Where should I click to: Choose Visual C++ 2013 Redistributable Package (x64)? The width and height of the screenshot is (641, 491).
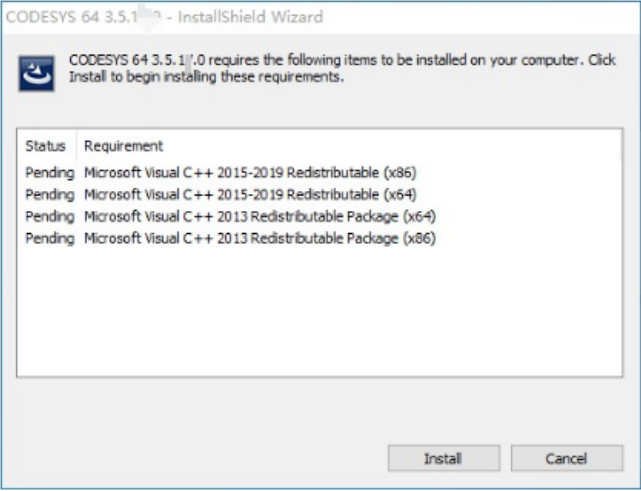320,216
